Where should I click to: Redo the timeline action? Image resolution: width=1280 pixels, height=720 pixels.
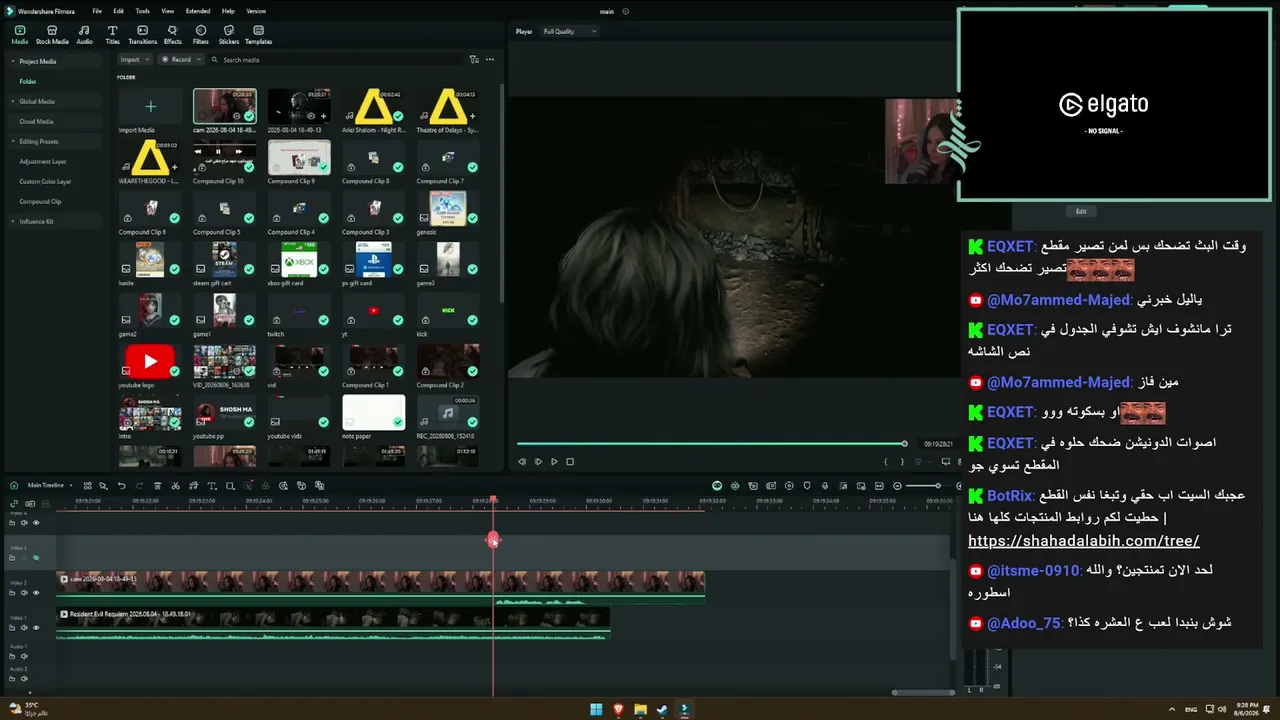[x=138, y=486]
